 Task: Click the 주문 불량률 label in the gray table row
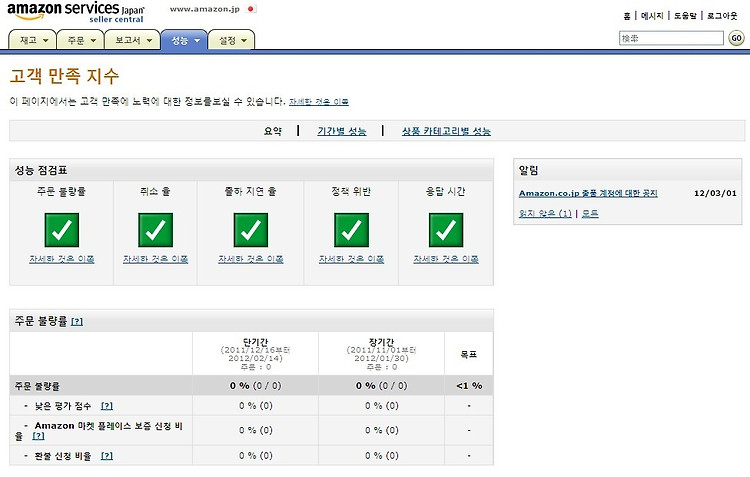click(37, 386)
